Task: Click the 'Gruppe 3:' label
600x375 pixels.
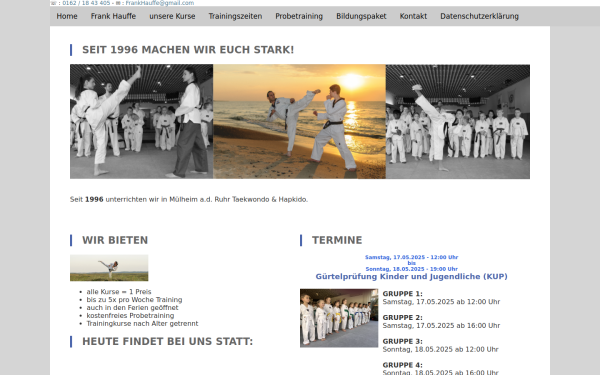Action: [403, 341]
